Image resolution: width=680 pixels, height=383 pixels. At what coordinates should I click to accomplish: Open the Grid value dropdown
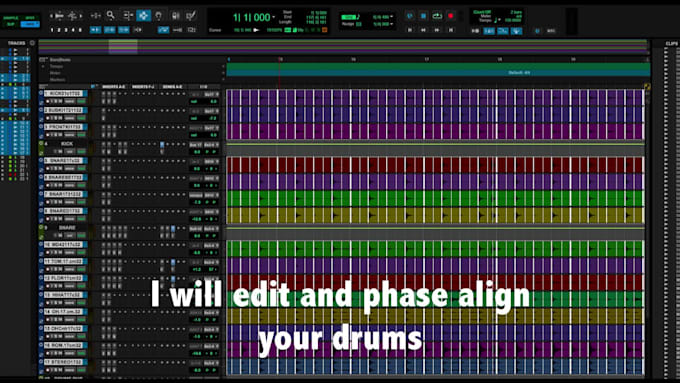coord(392,17)
